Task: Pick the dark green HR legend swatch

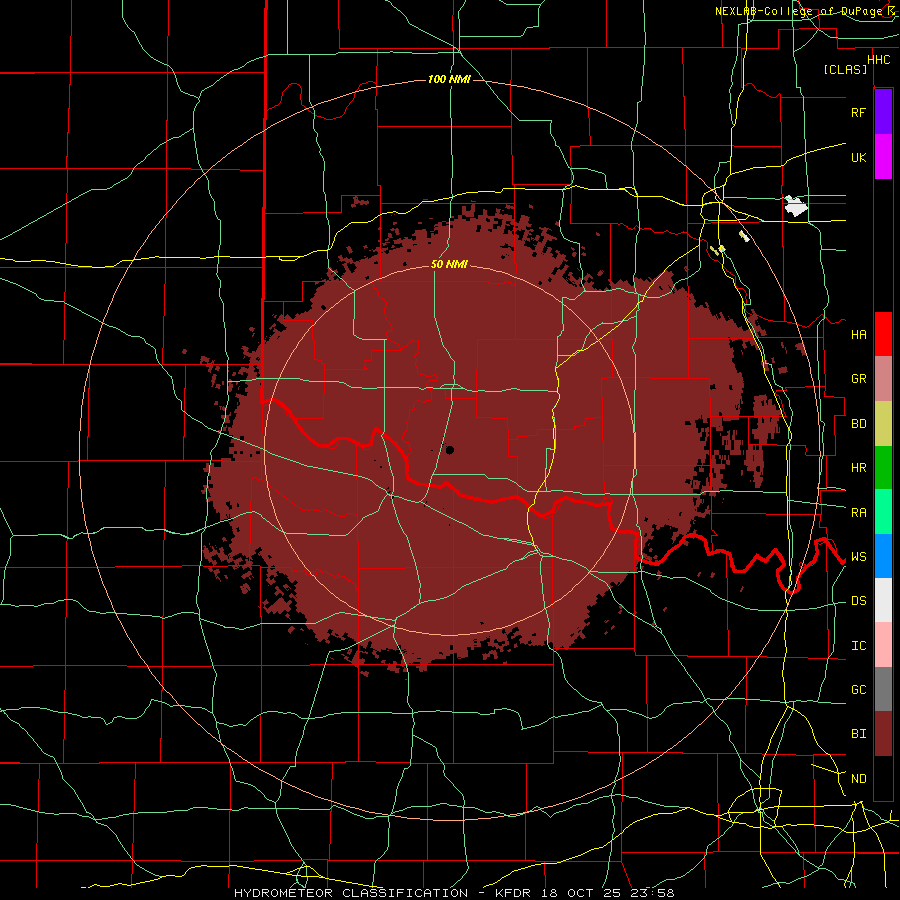Action: pyautogui.click(x=883, y=468)
